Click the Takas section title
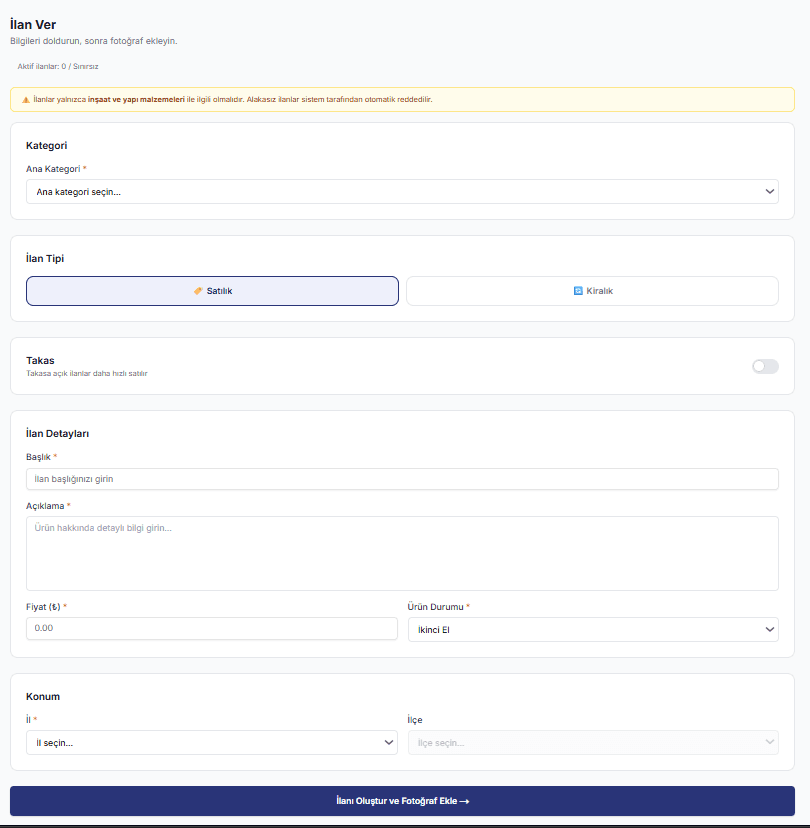Viewport: 810px width, 828px height. (40, 360)
